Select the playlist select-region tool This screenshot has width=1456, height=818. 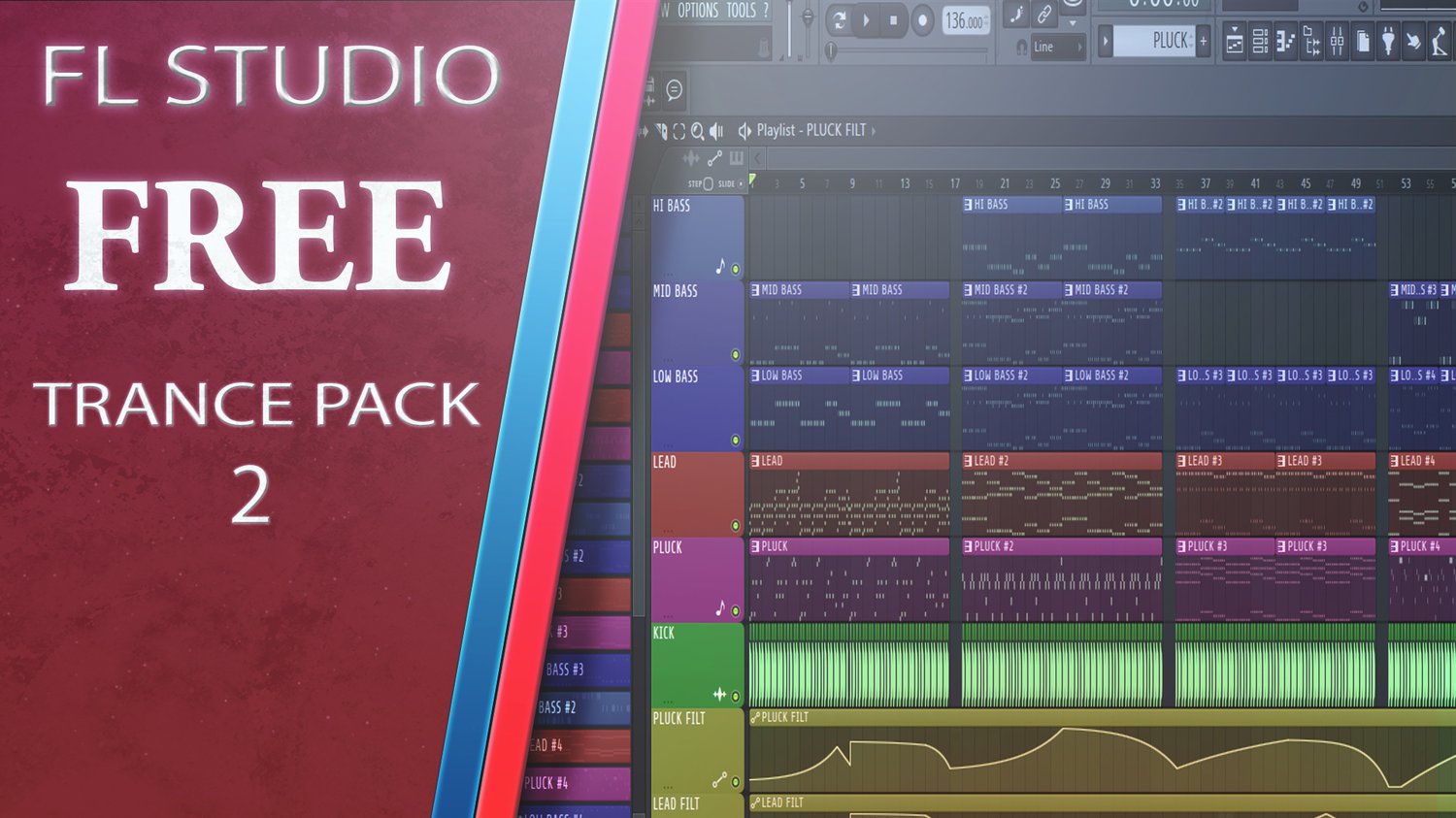point(678,131)
